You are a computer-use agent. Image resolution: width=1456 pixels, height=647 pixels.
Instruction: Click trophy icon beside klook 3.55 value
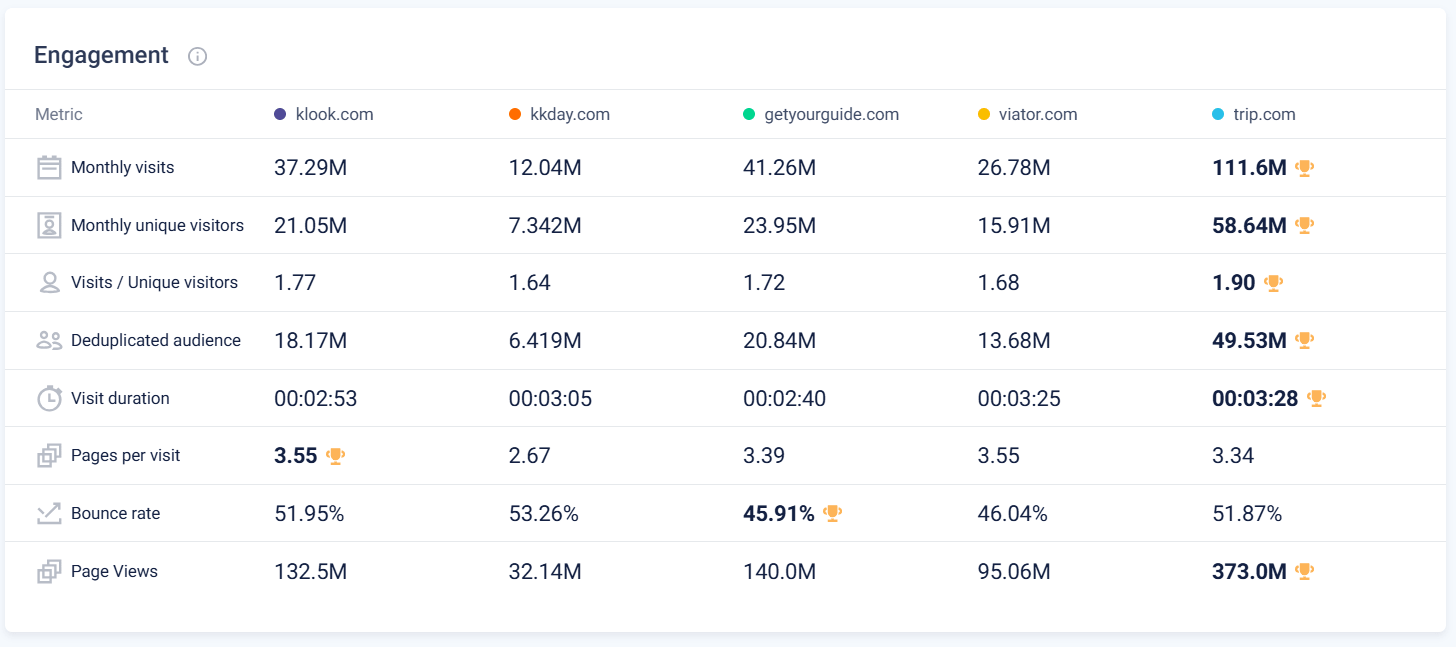click(335, 456)
